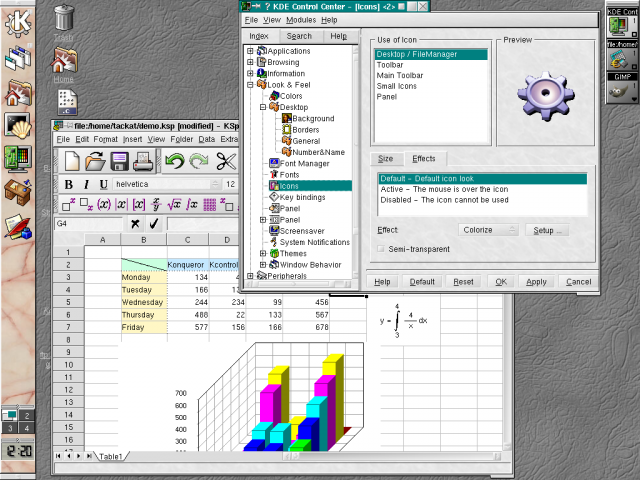Click the integral formula icon

click(x=190, y=204)
